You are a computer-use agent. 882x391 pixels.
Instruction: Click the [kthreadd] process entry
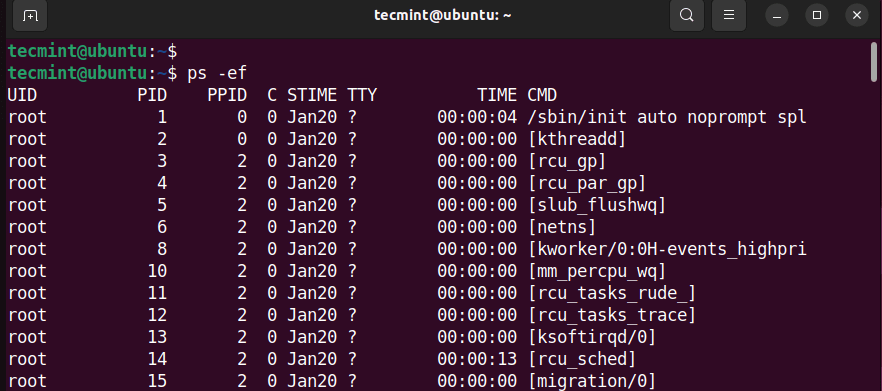[x=577, y=139]
